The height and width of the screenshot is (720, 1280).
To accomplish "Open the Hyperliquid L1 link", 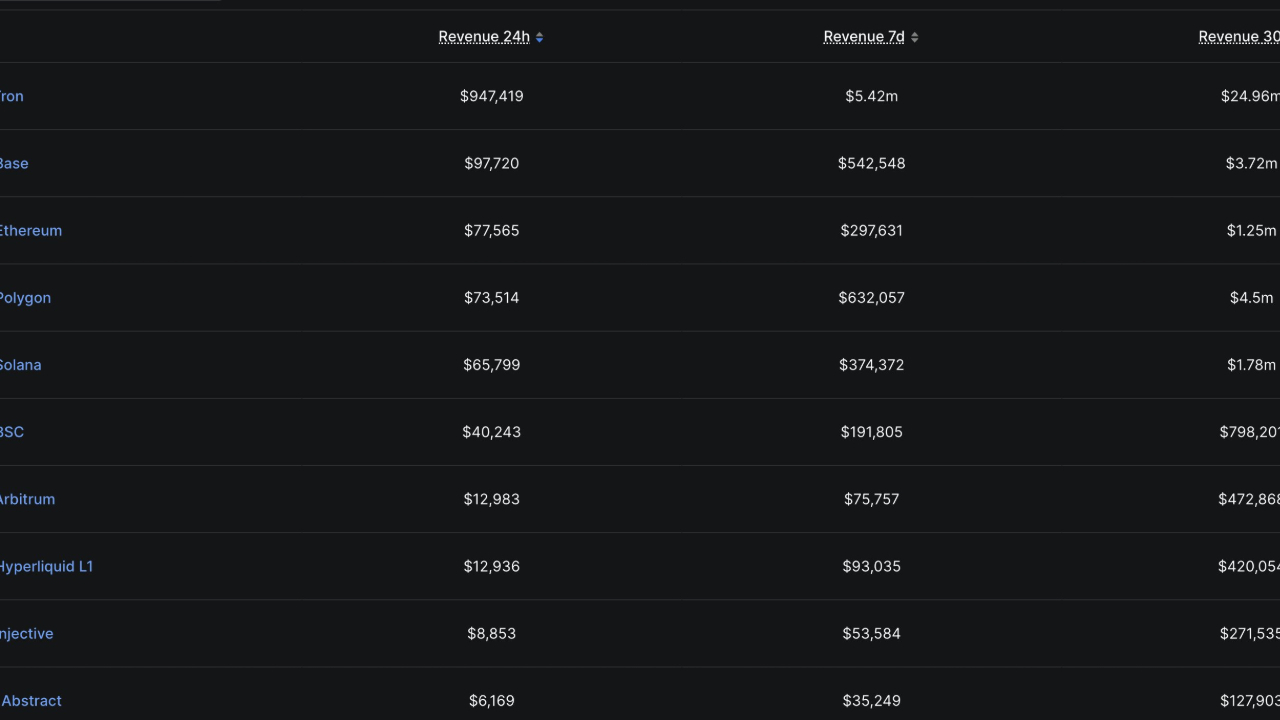I will click(46, 566).
